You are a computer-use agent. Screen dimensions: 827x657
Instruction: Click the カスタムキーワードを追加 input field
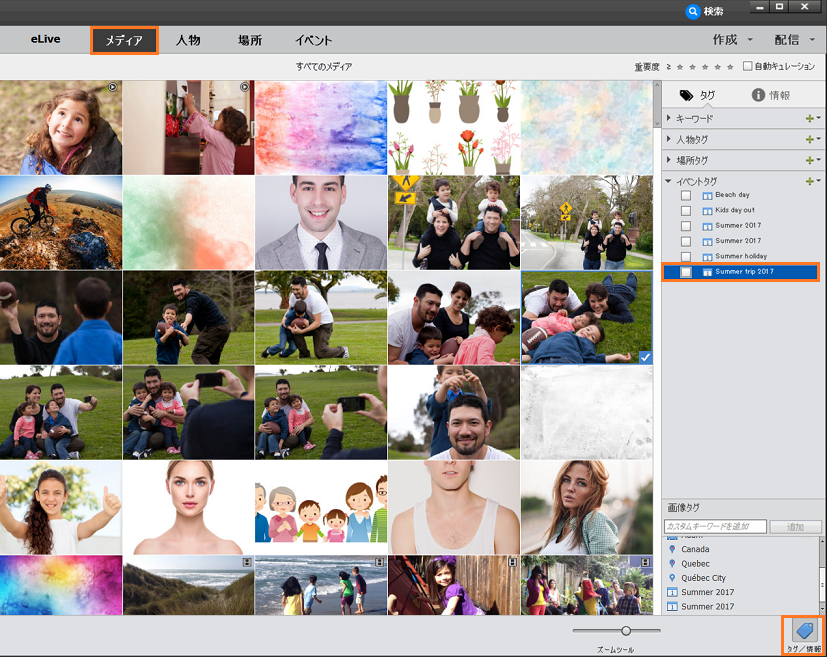(715, 526)
